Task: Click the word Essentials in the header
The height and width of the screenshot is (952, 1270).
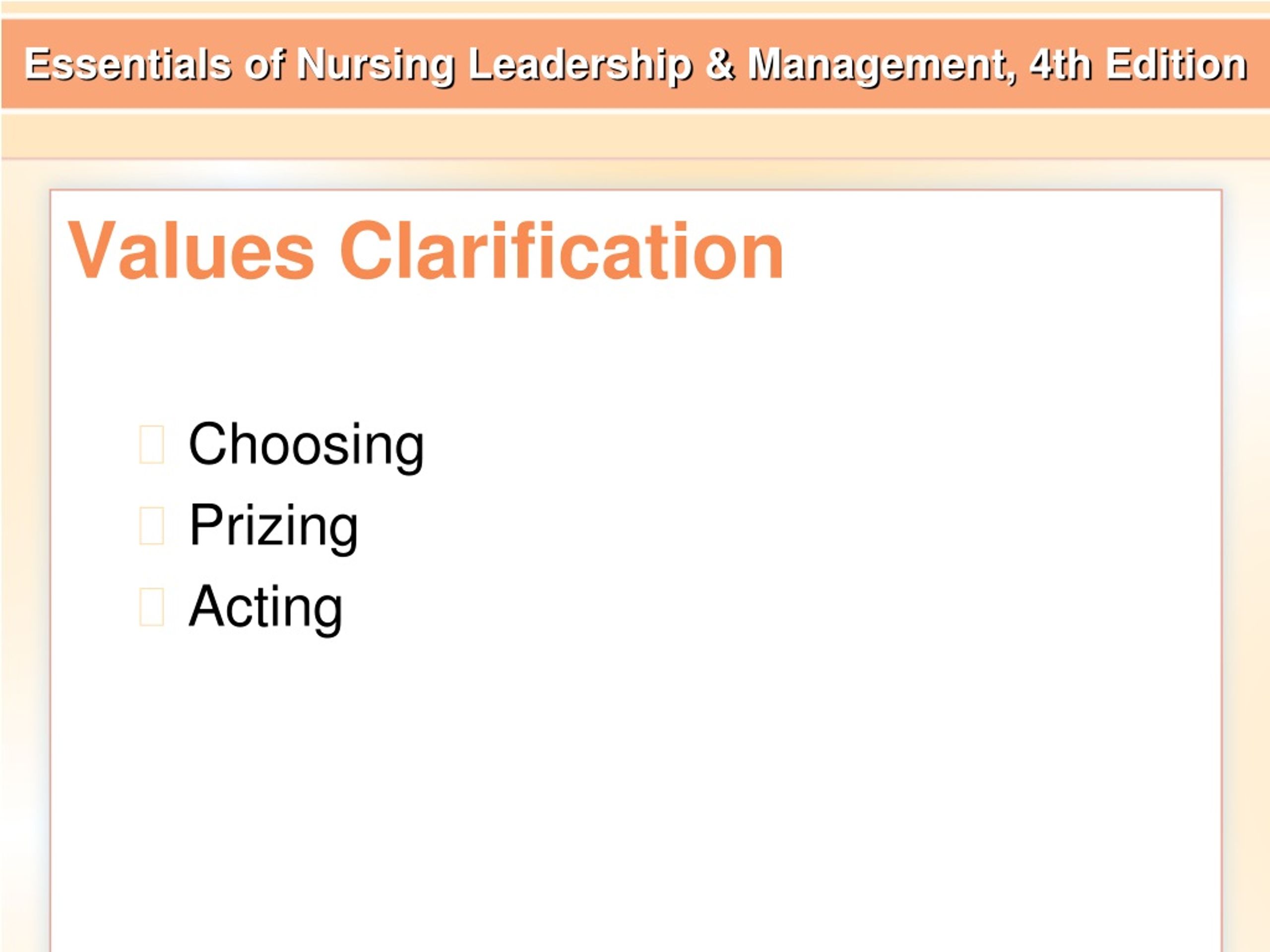Action: [127, 64]
